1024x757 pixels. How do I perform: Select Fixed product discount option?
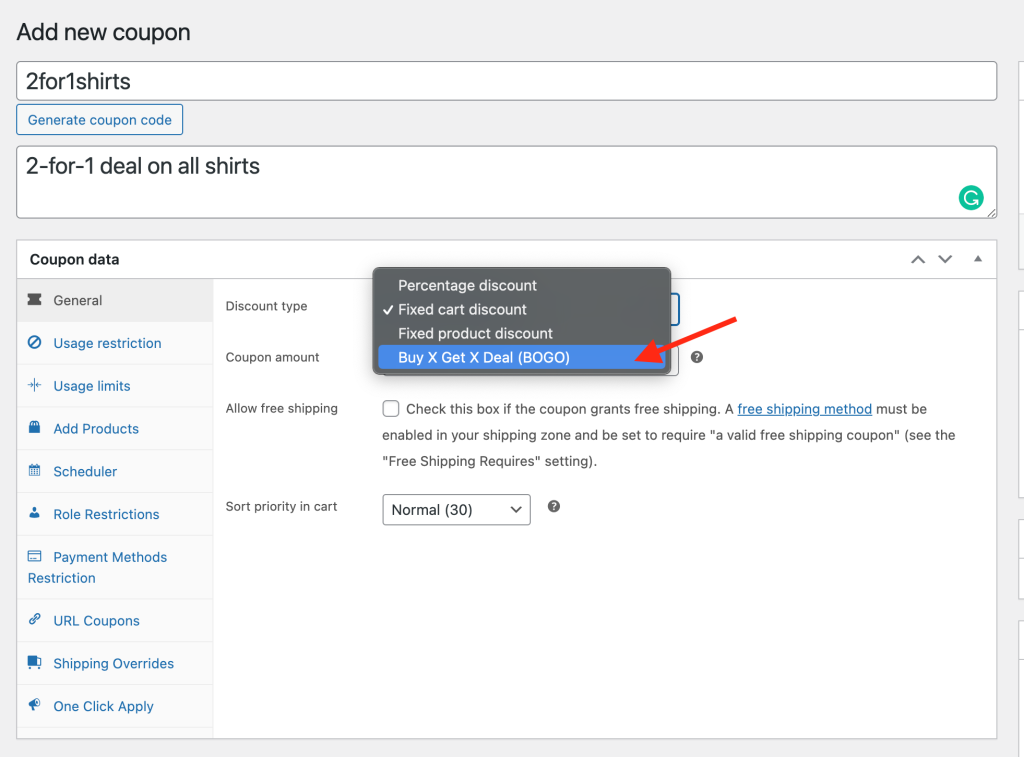point(522,333)
